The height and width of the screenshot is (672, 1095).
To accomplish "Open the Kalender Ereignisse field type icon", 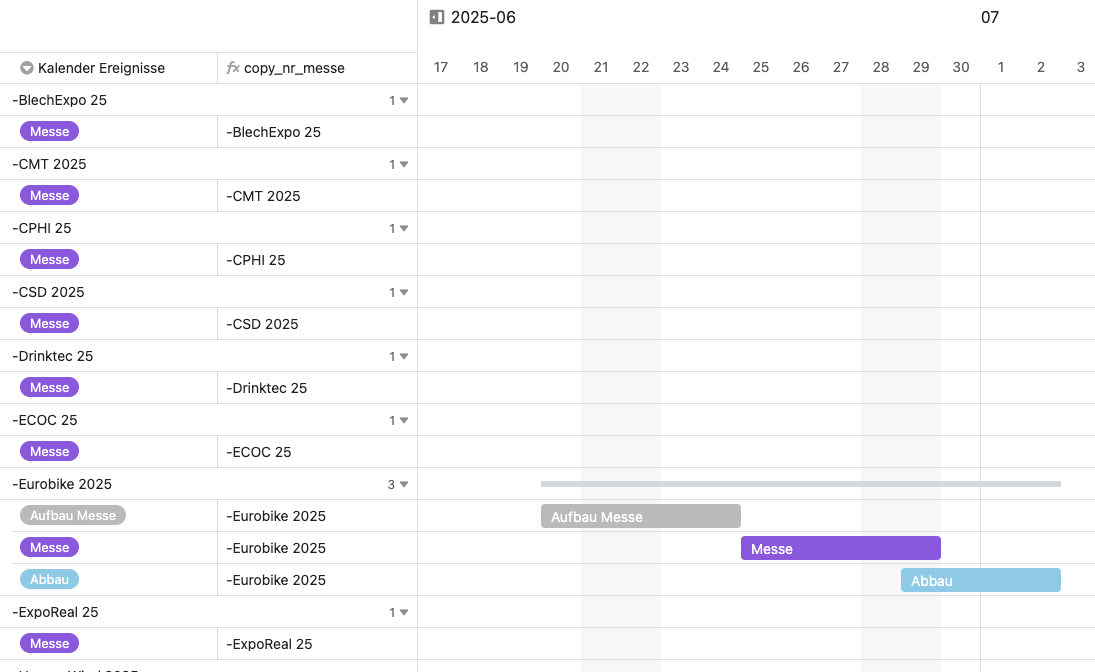I will (x=27, y=68).
